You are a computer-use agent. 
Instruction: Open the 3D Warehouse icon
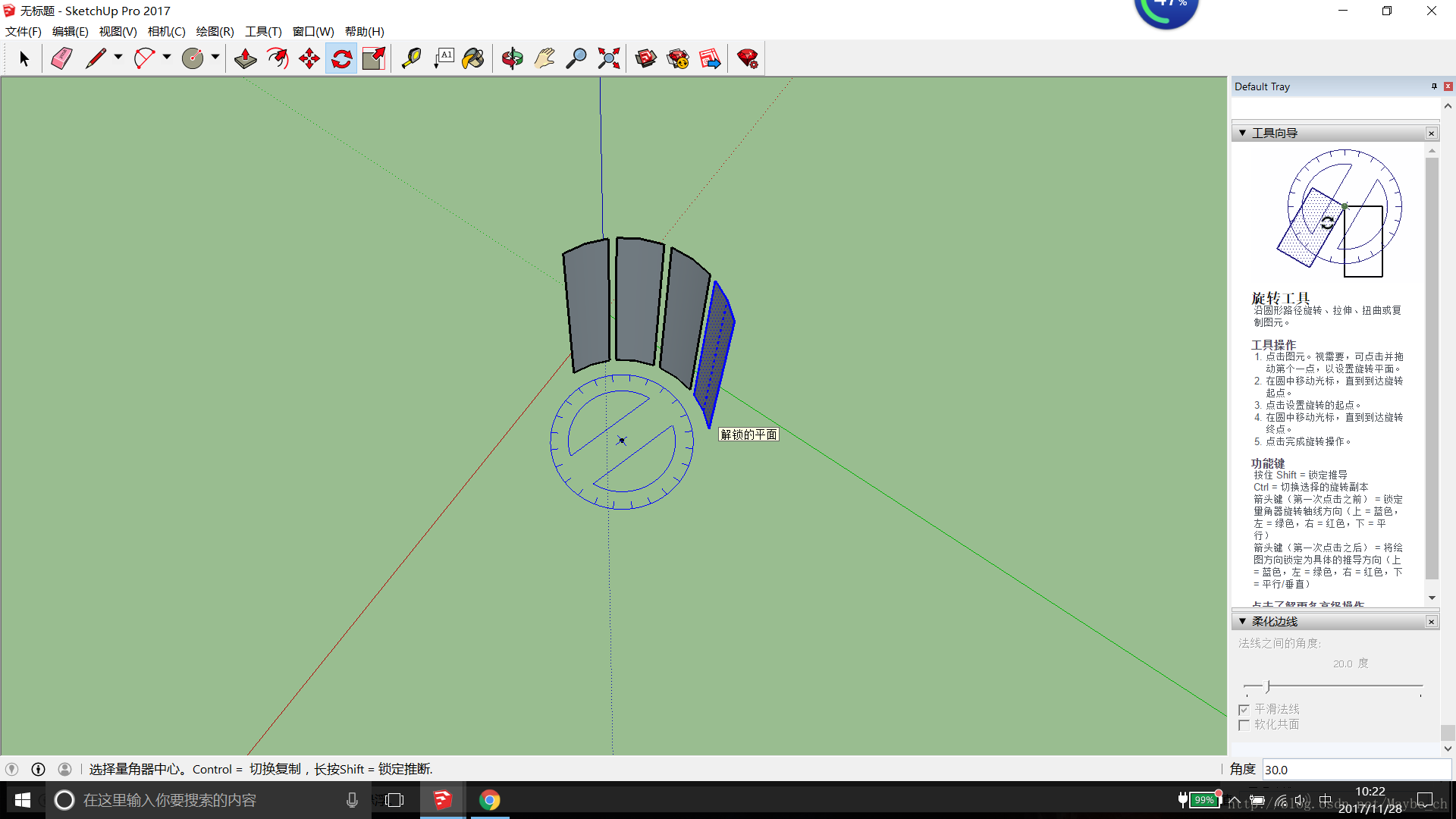point(646,58)
